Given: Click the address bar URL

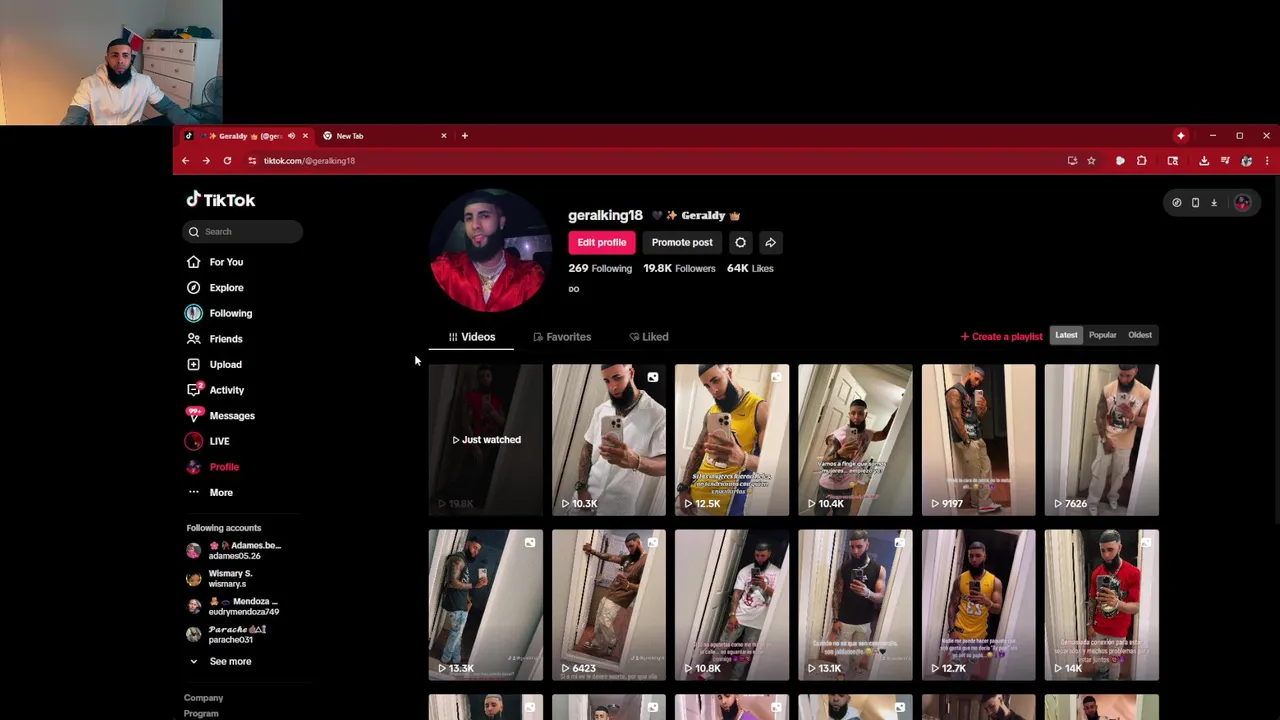Looking at the screenshot, I should click(309, 161).
